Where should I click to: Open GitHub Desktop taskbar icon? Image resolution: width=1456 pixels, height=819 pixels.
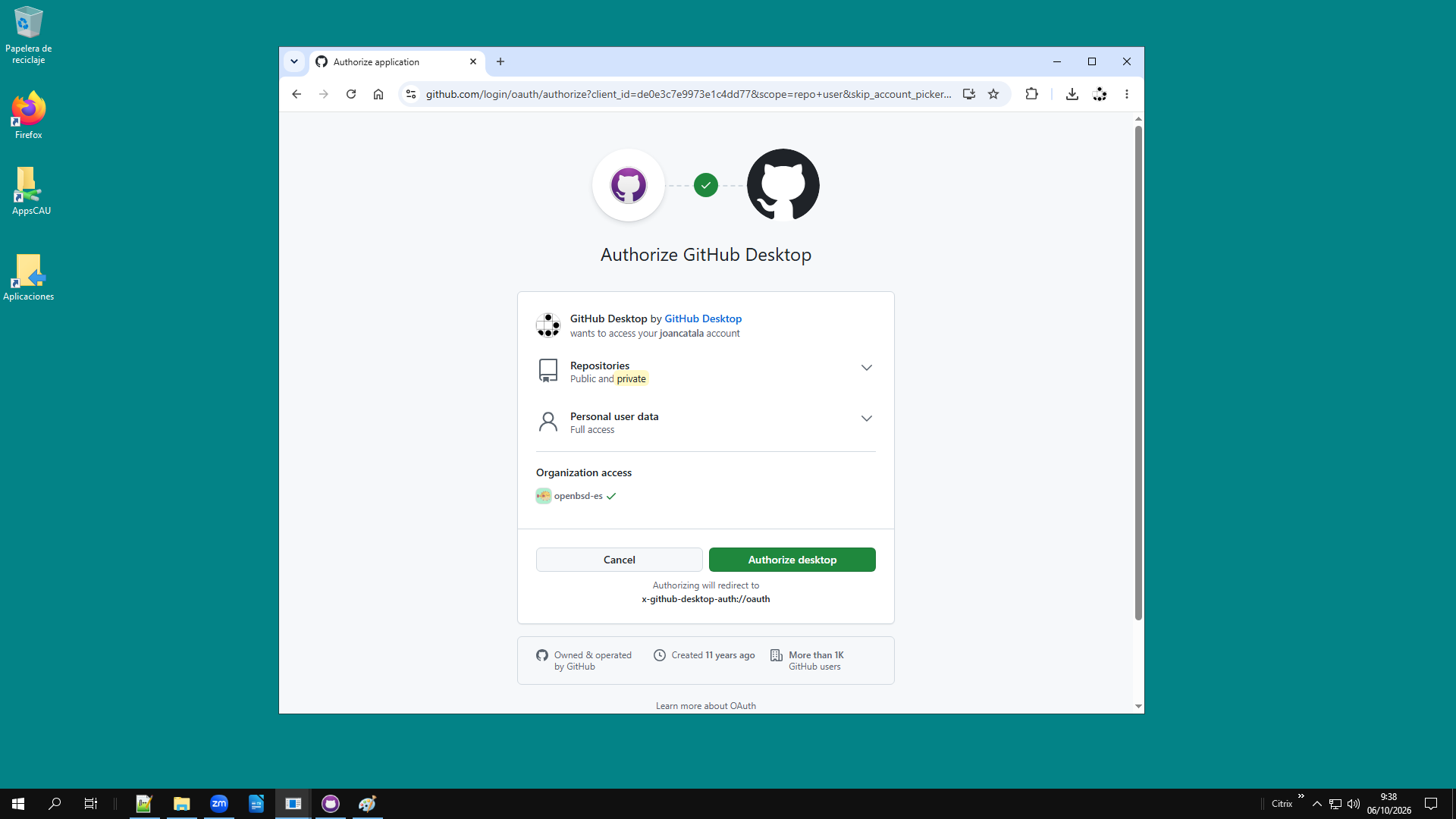click(331, 804)
